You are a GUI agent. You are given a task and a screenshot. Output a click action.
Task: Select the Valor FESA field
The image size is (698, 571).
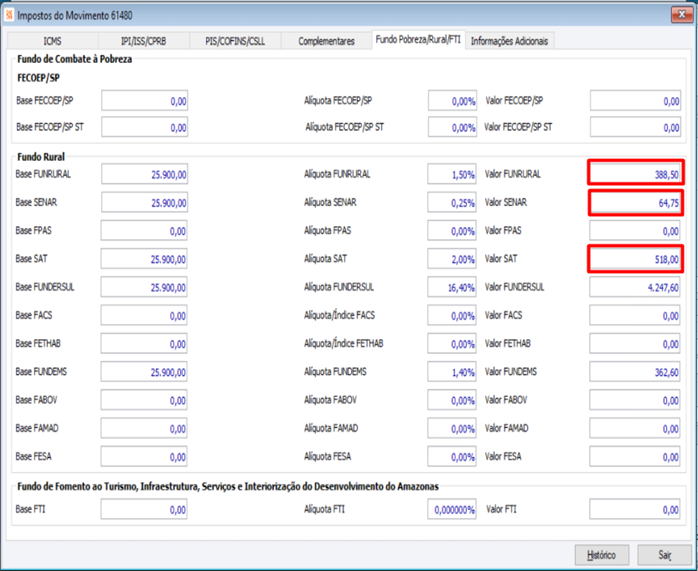click(635, 456)
